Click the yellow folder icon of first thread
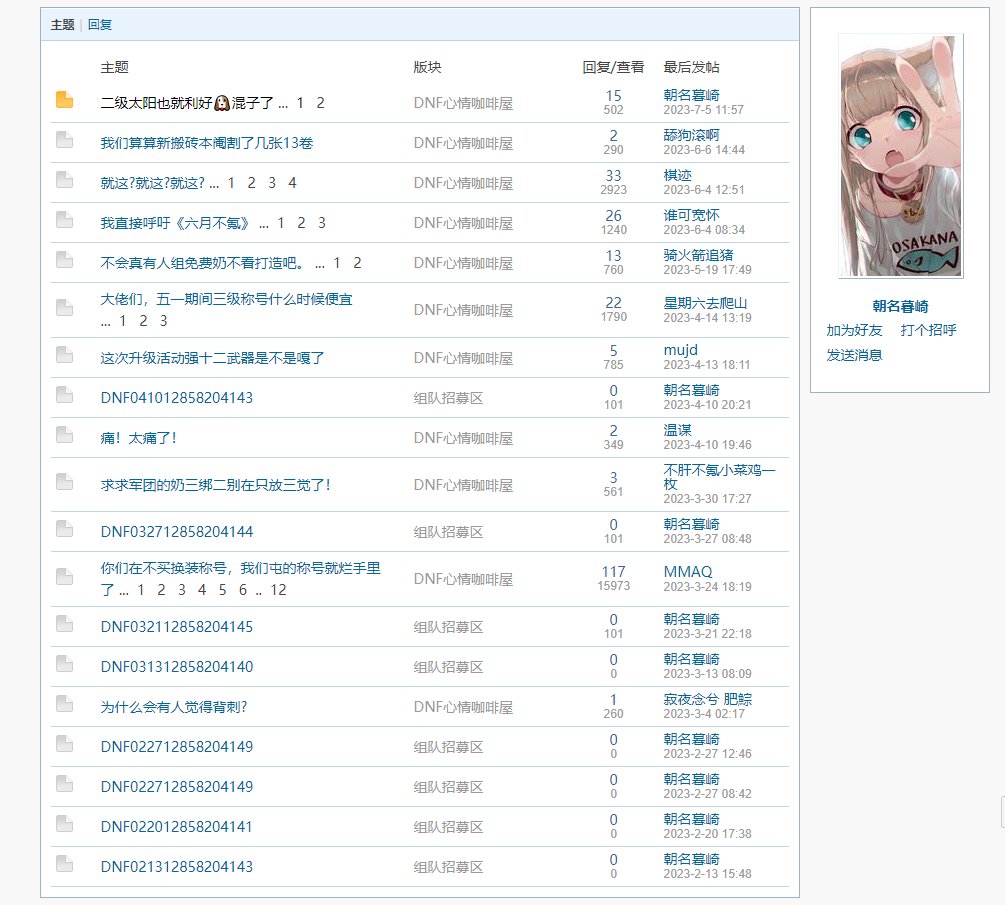 point(64,100)
